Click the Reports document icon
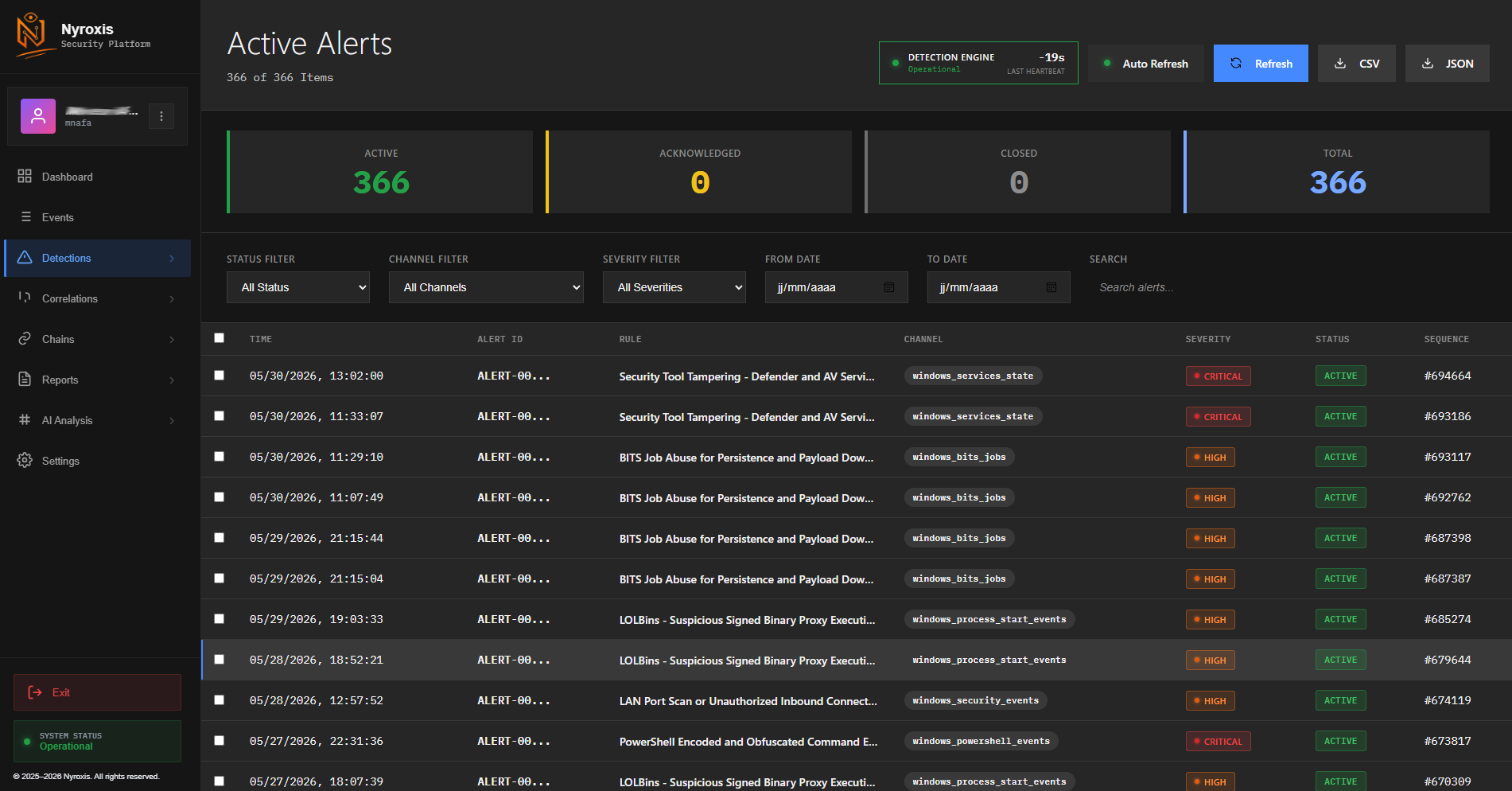 [x=25, y=379]
